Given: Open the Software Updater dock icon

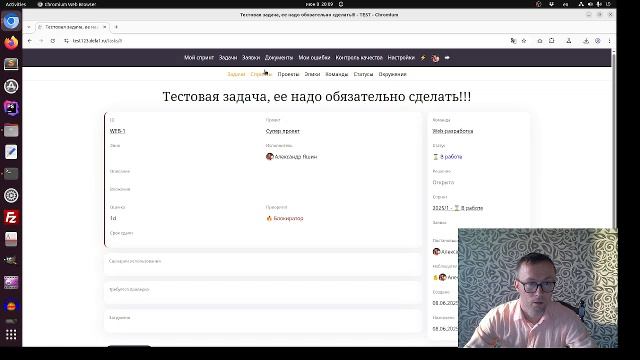Looking at the screenshot, I should click(11, 86).
